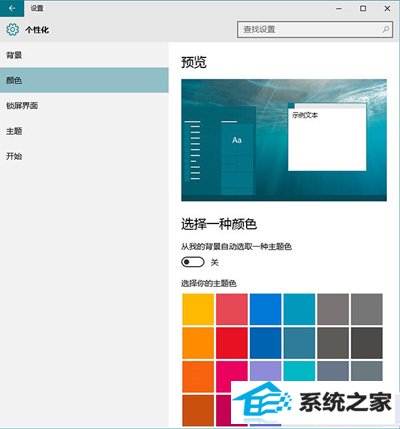Toggle automatic accent color from background
This screenshot has width=400, height=429.
tap(193, 262)
